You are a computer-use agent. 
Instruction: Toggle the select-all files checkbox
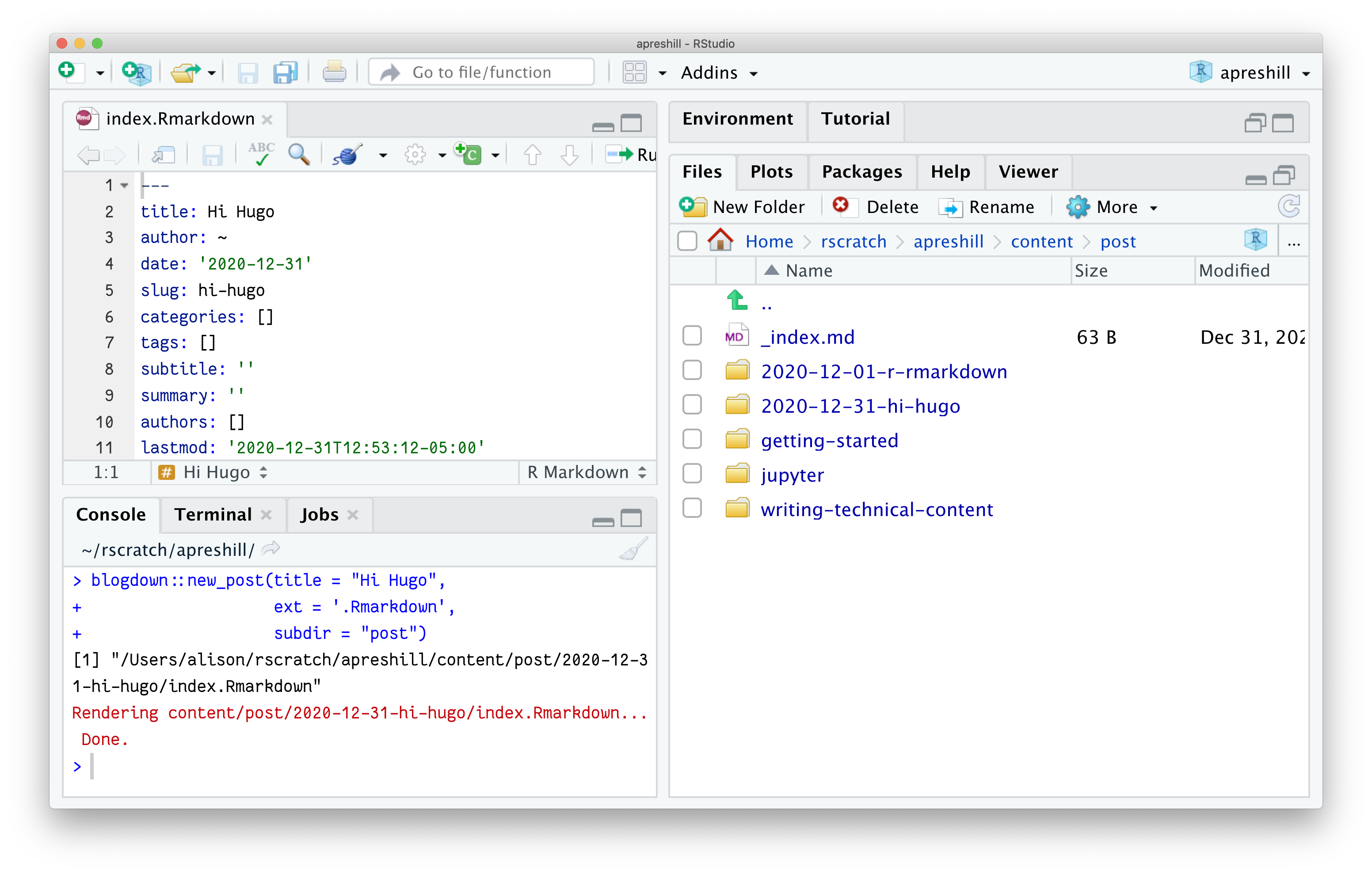pos(687,241)
